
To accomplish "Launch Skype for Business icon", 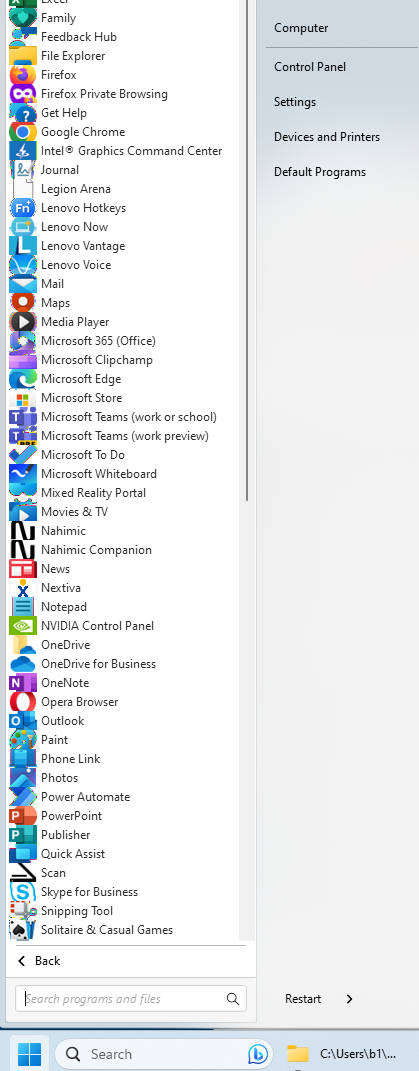I will click(23, 892).
